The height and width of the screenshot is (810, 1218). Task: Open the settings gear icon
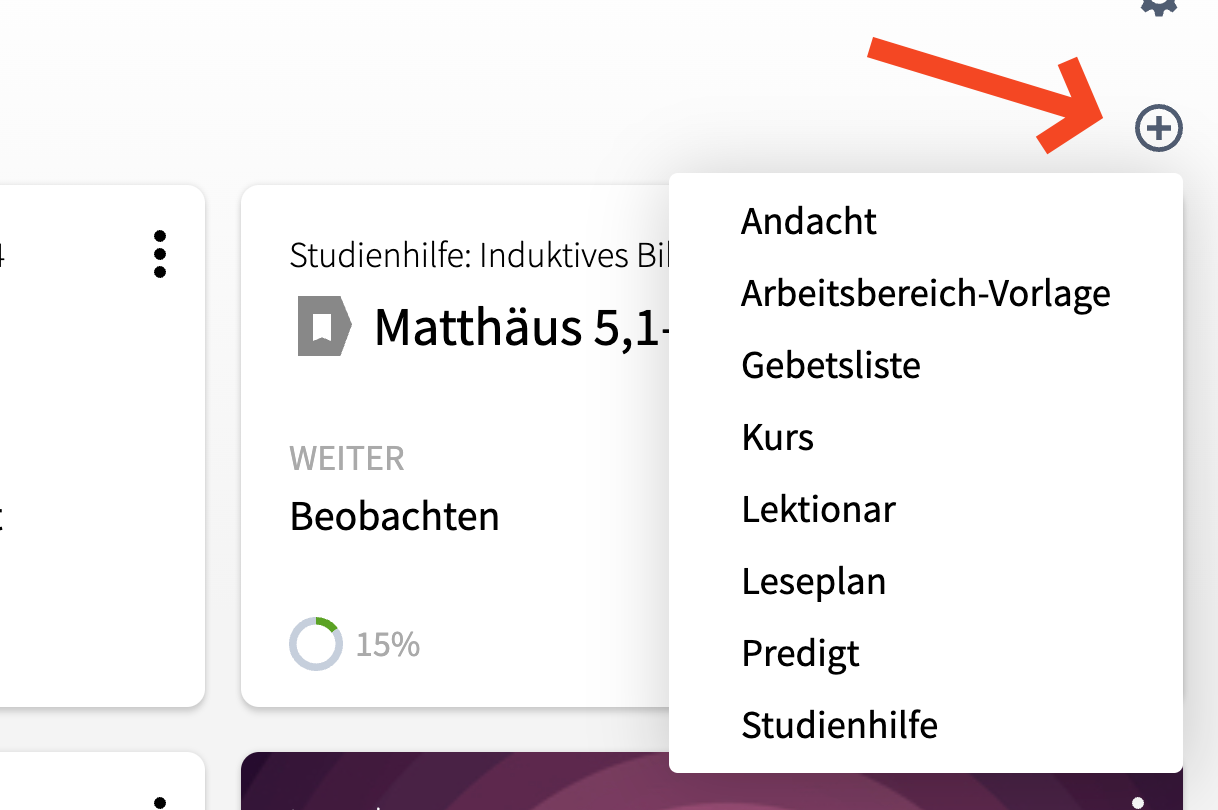click(1159, 8)
